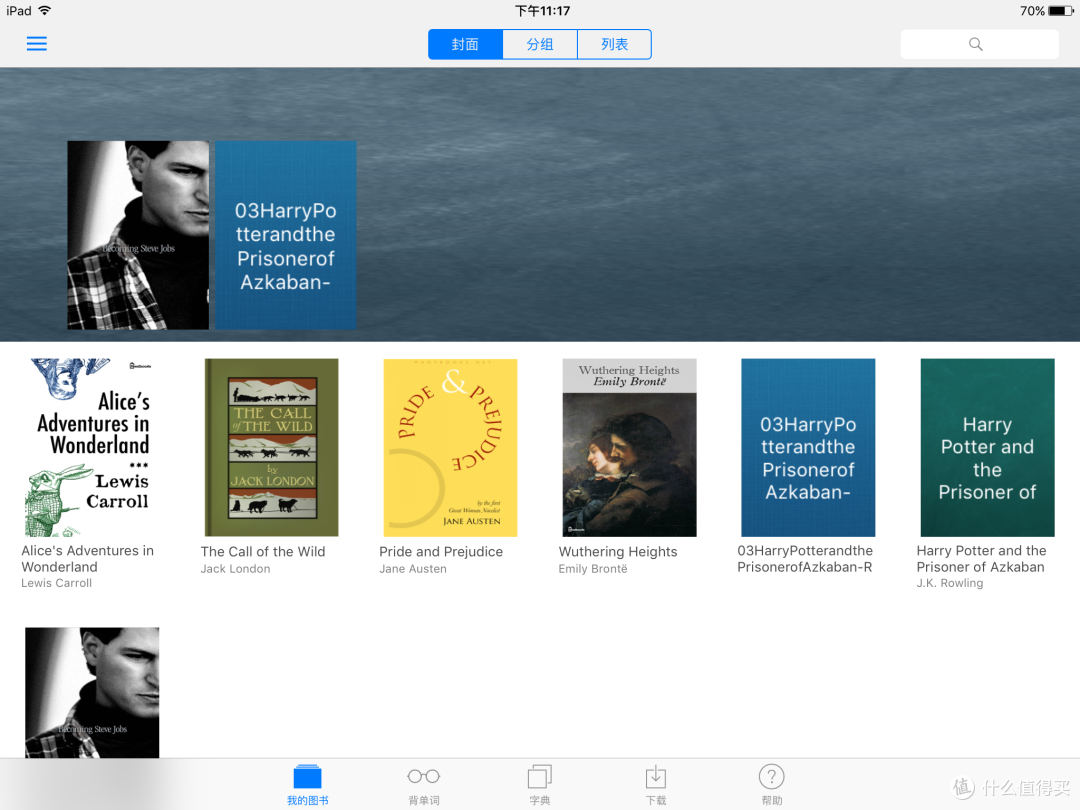
Task: Open the Pride and Prejudice yellow cover
Action: 450,447
